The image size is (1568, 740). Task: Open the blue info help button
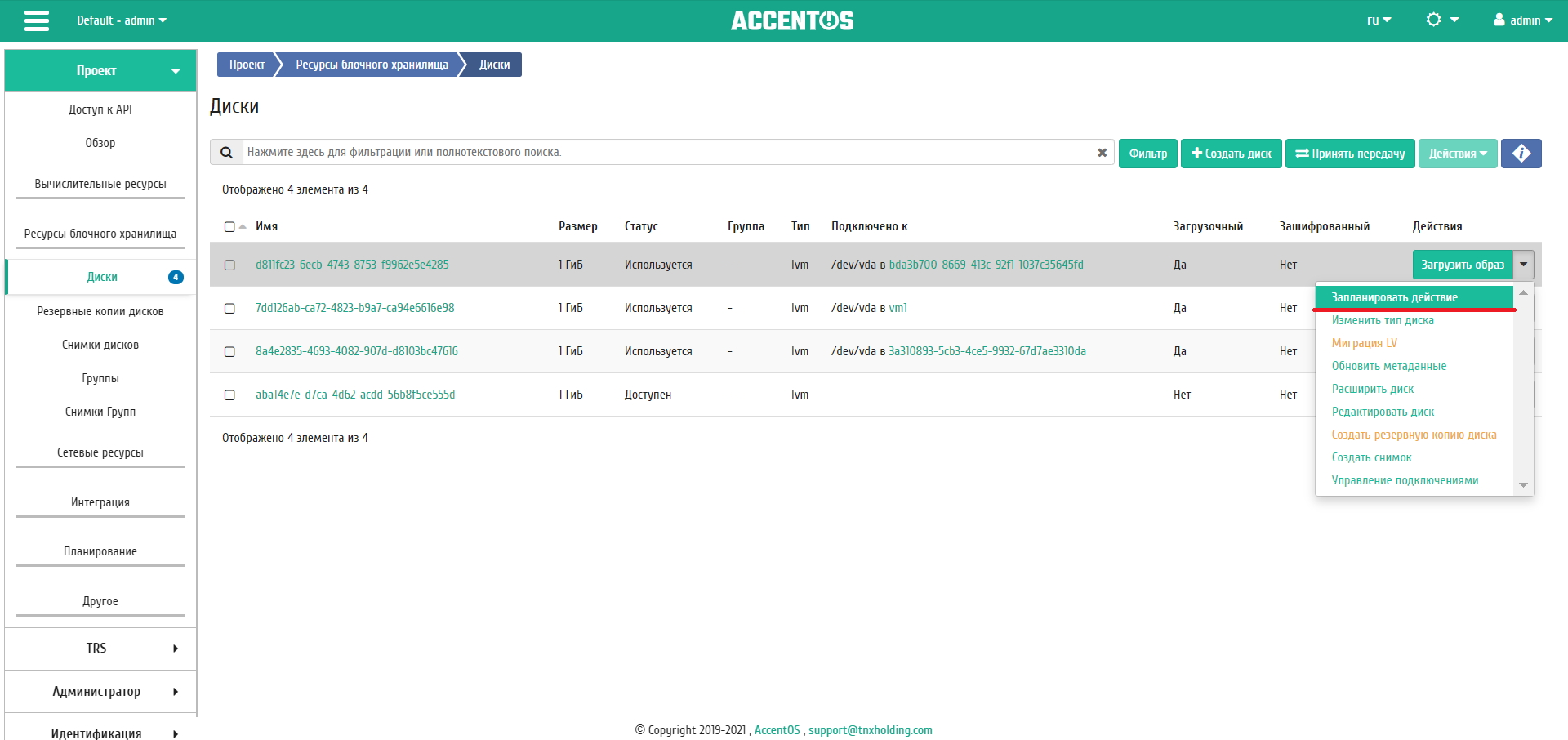point(1521,154)
